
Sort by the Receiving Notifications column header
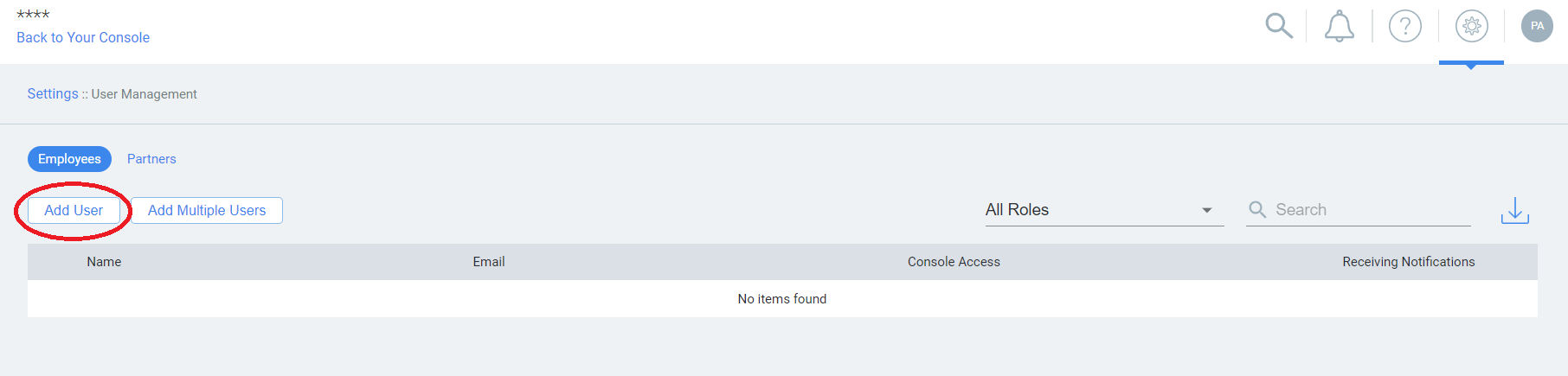click(1409, 262)
